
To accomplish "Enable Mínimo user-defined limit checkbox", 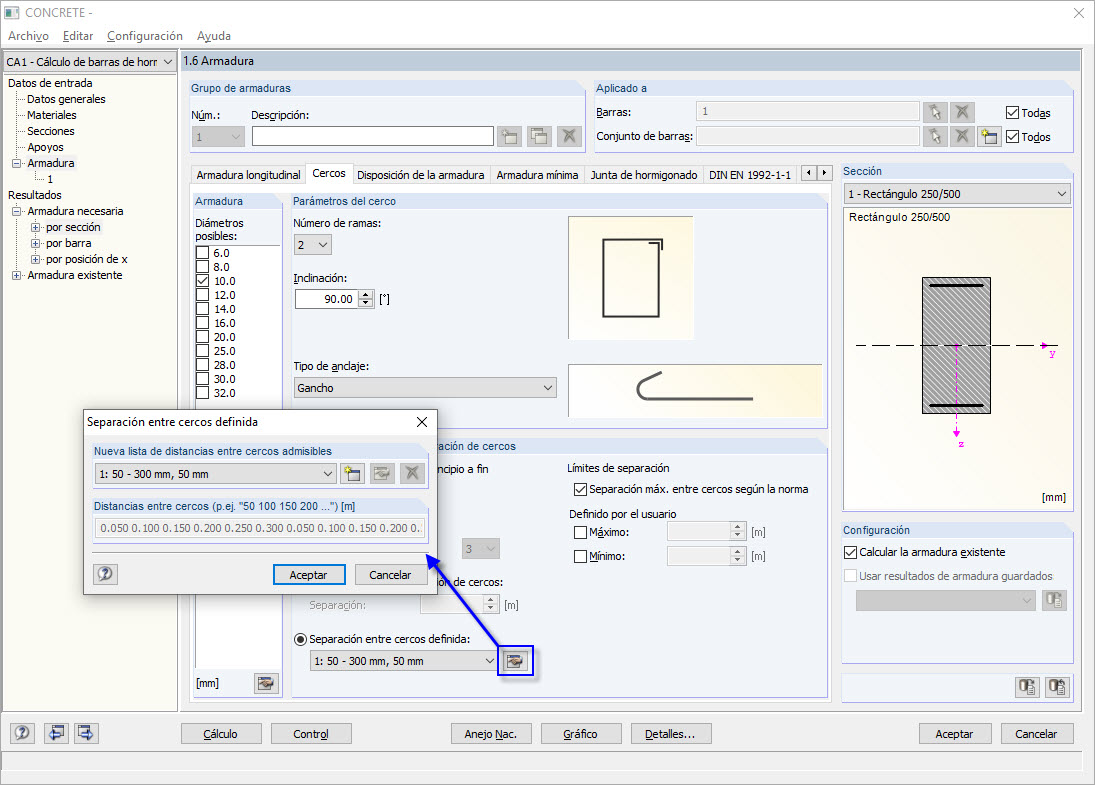I will tap(580, 557).
